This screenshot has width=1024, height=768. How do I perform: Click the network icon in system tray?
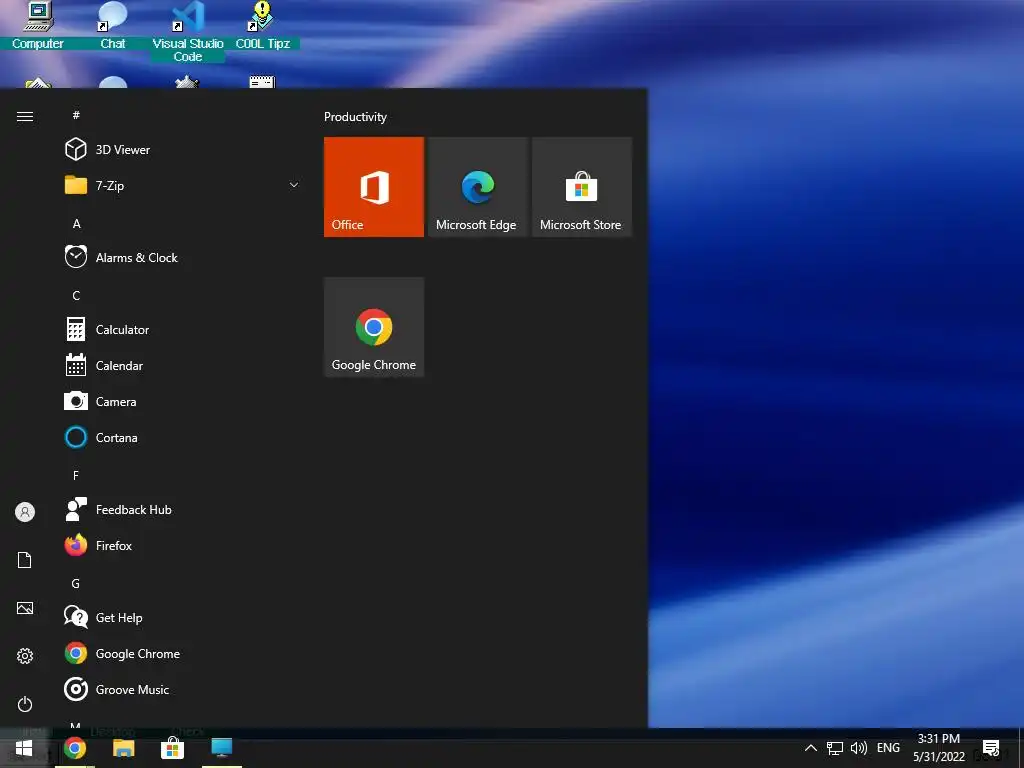pyautogui.click(x=835, y=748)
